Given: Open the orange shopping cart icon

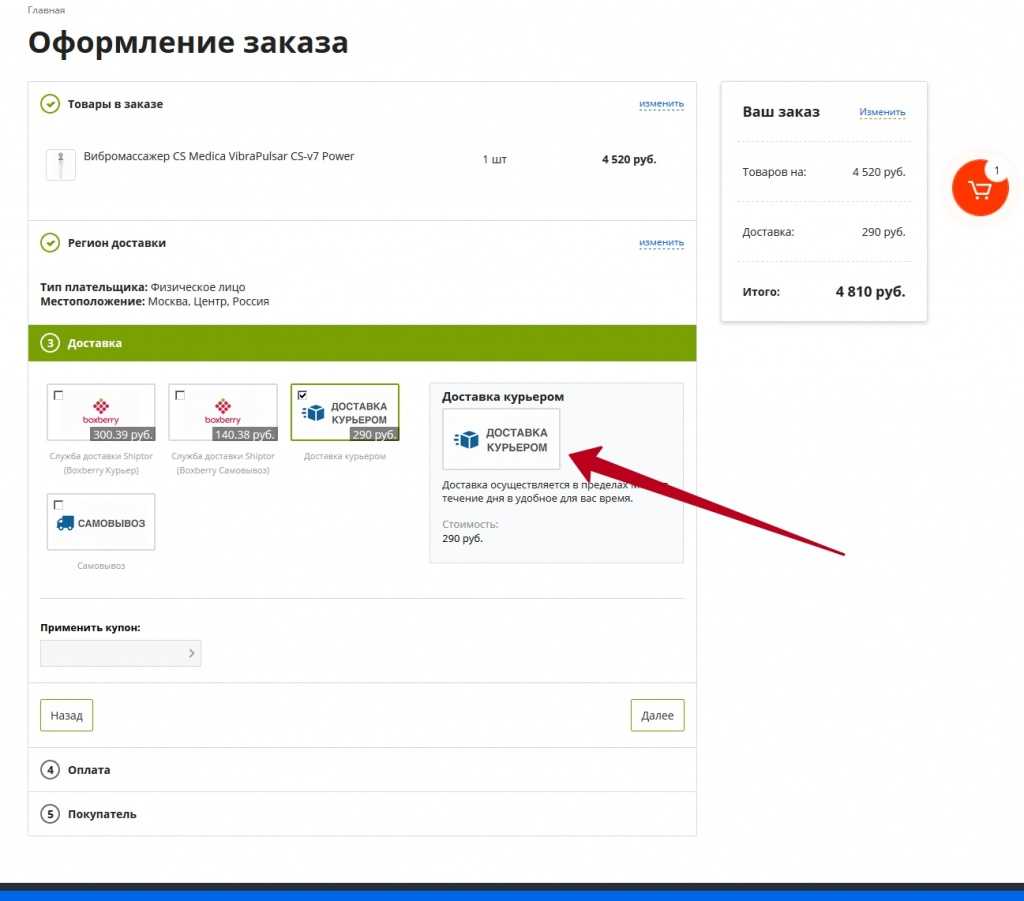Looking at the screenshot, I should click(980, 188).
